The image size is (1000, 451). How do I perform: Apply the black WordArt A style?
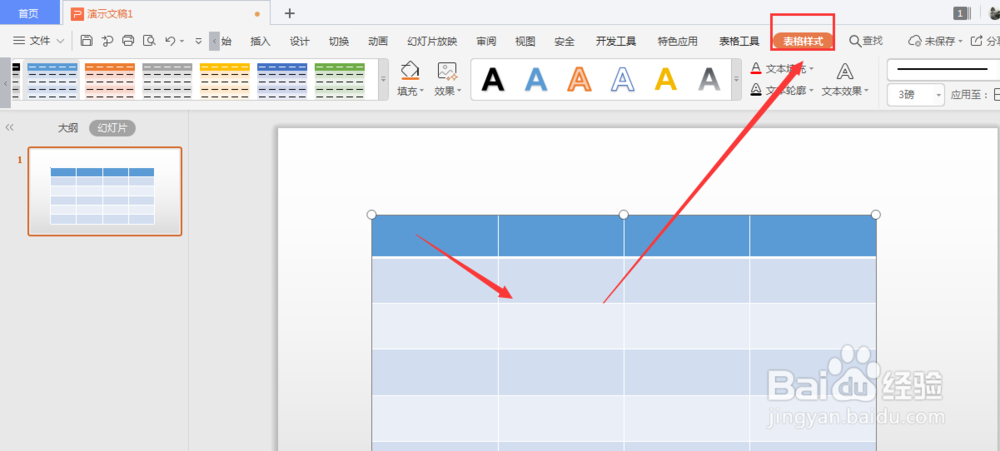[492, 79]
